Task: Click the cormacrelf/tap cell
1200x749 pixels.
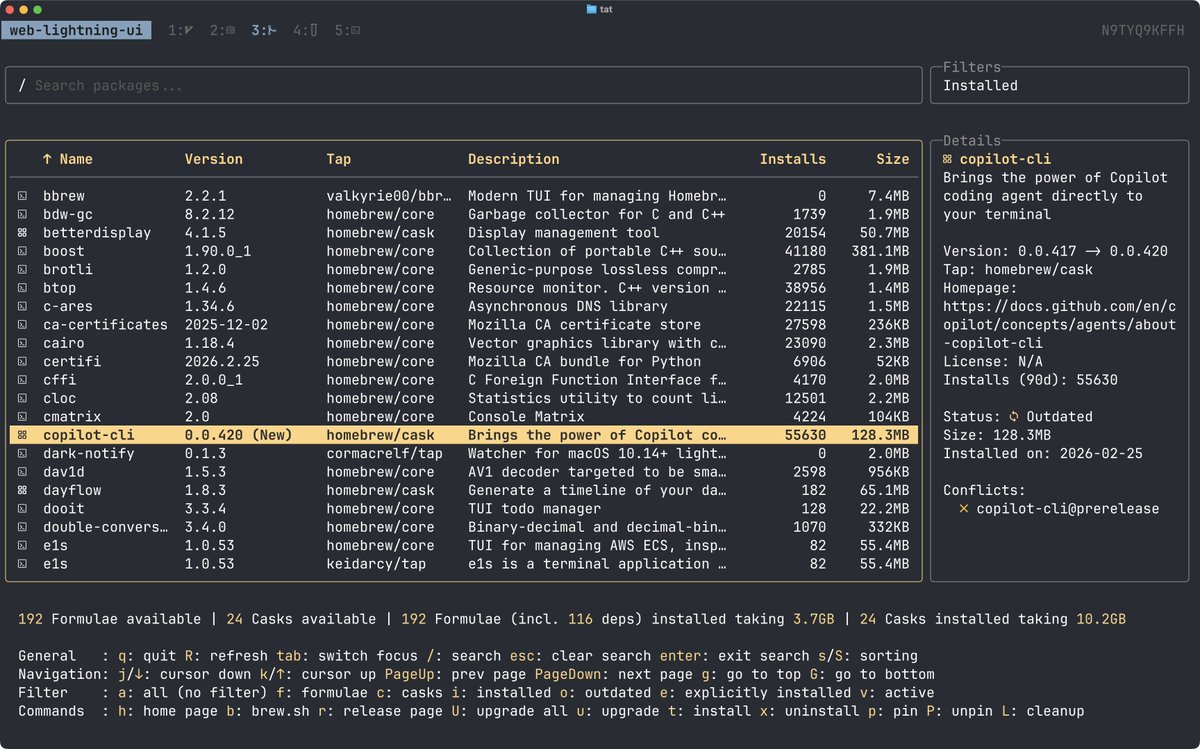Action: (x=385, y=454)
